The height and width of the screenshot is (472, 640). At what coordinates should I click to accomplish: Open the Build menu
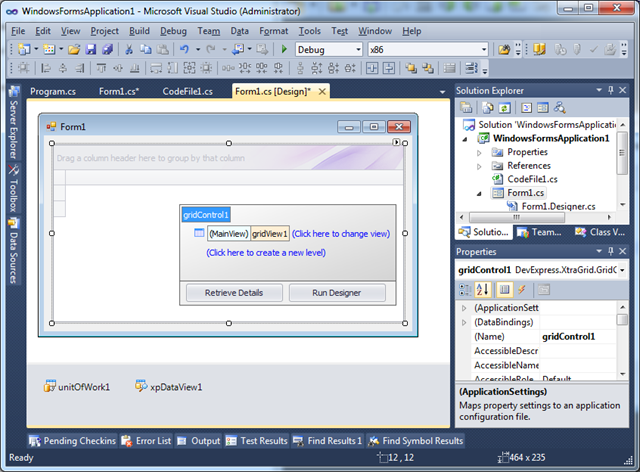point(139,31)
